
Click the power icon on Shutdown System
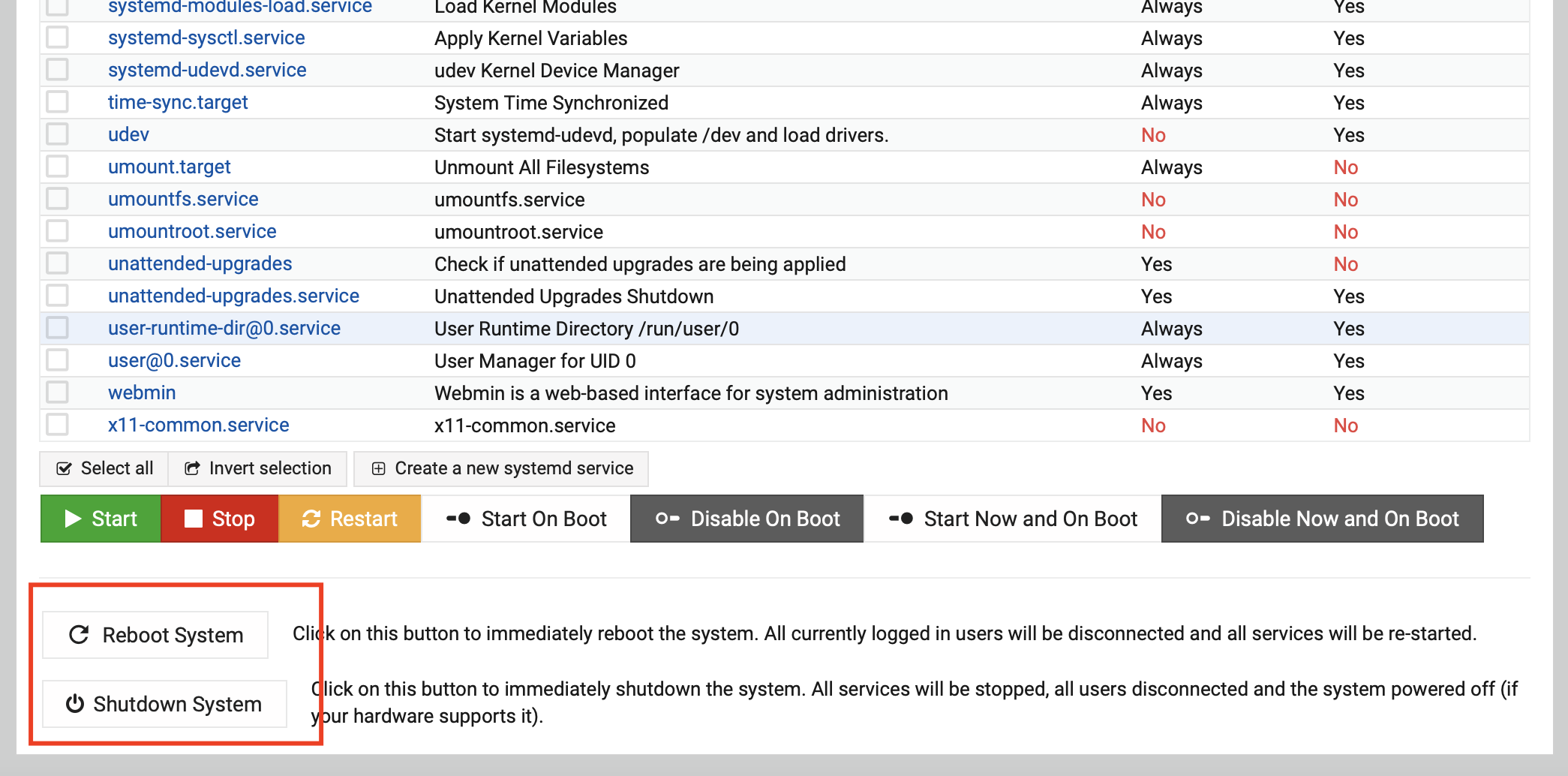pyautogui.click(x=75, y=704)
